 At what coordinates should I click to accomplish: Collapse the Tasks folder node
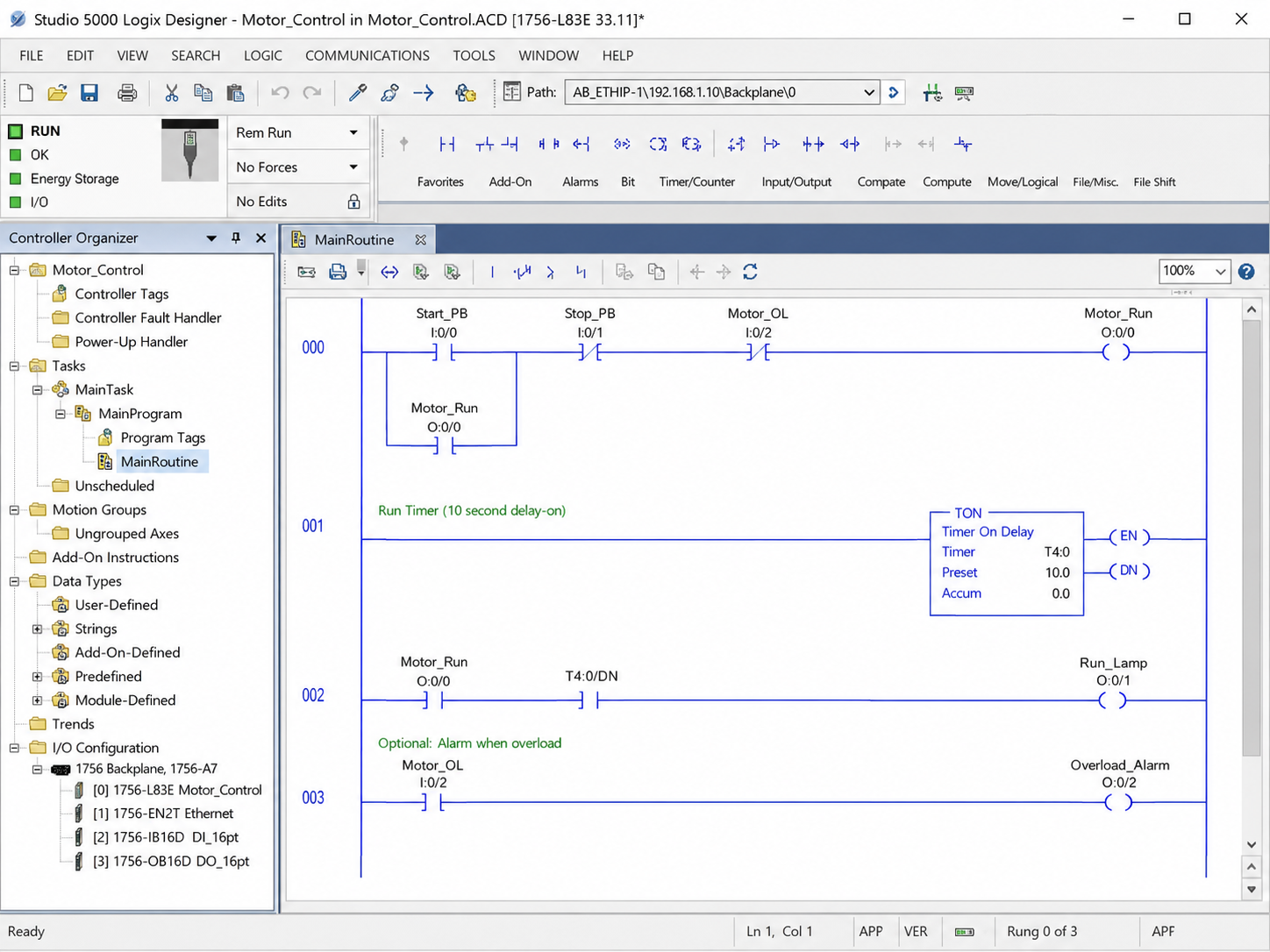click(x=14, y=366)
